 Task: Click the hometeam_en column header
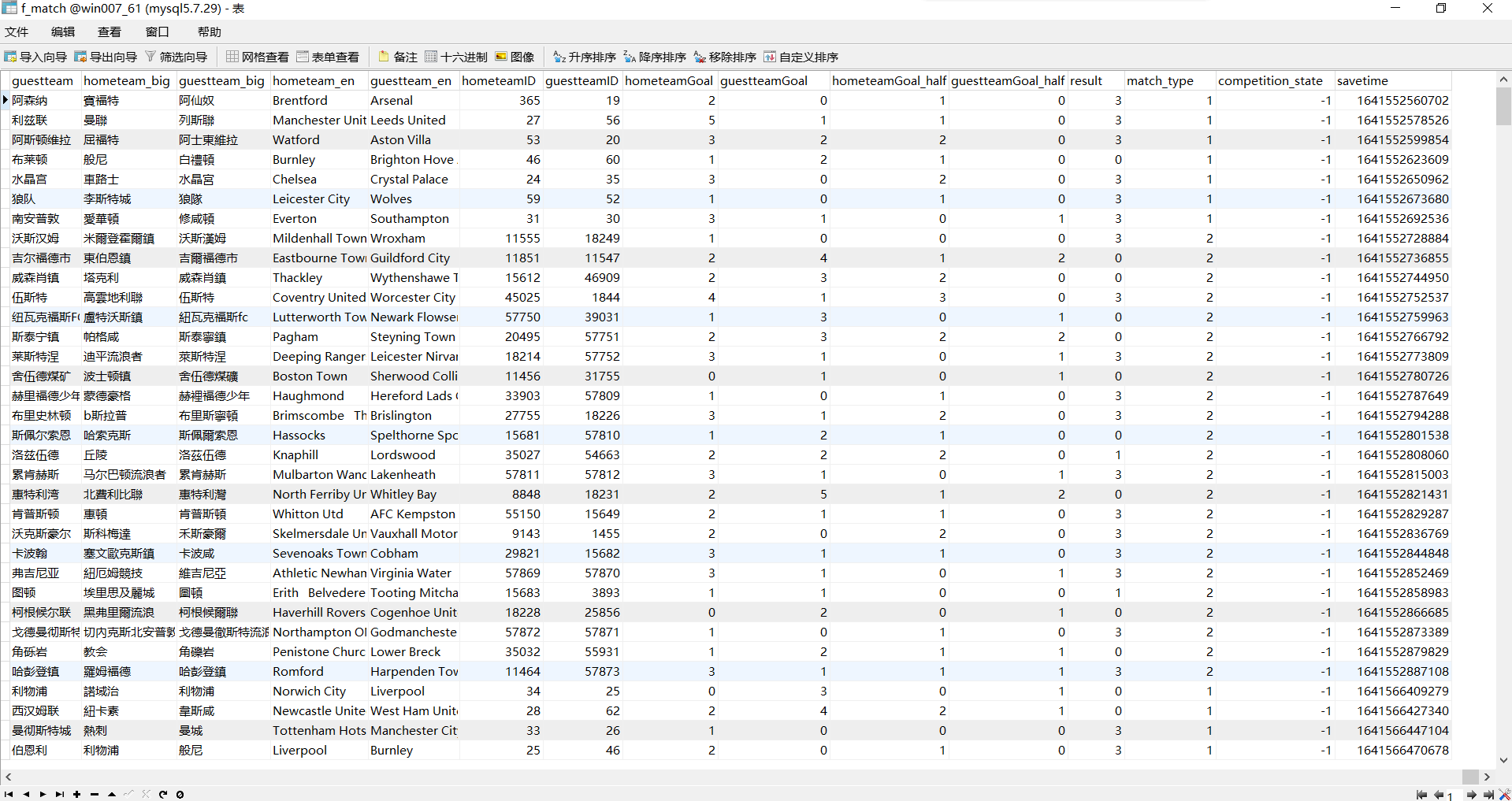coord(319,80)
